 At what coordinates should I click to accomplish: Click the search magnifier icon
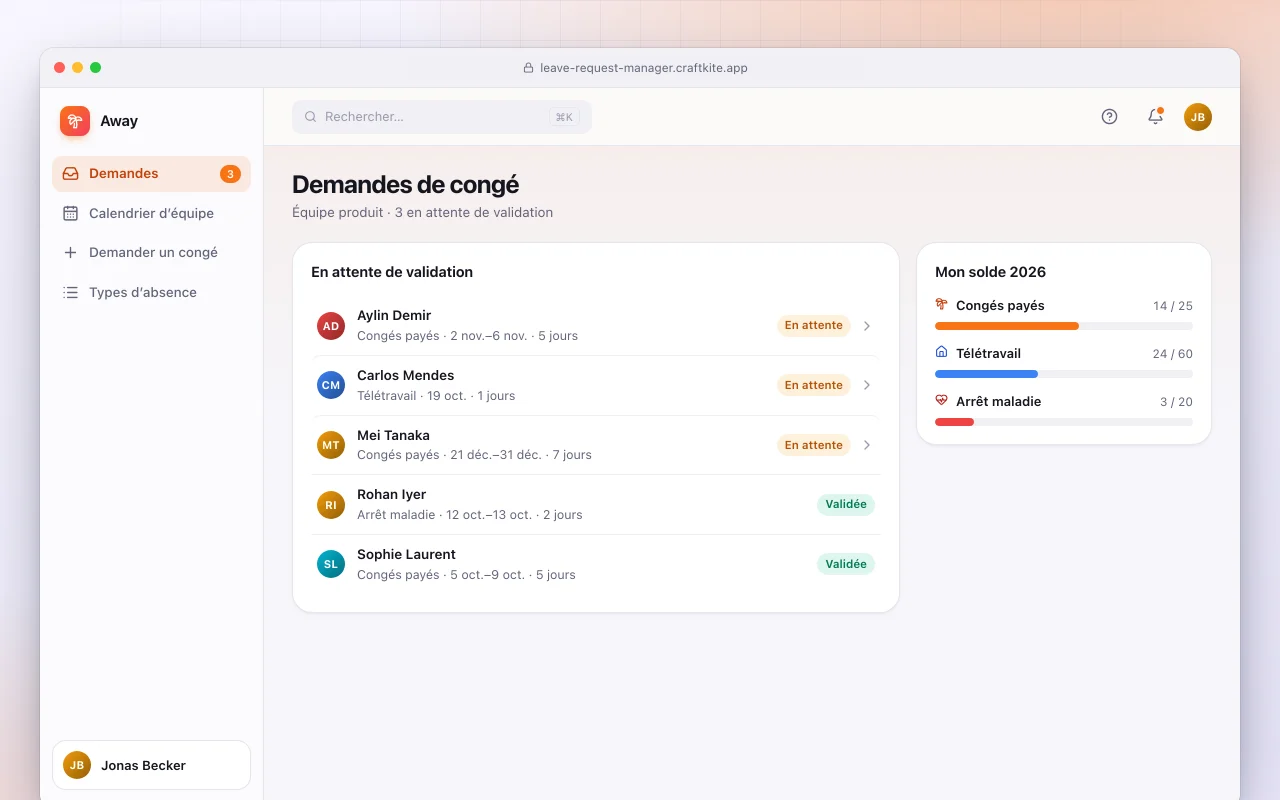click(310, 117)
